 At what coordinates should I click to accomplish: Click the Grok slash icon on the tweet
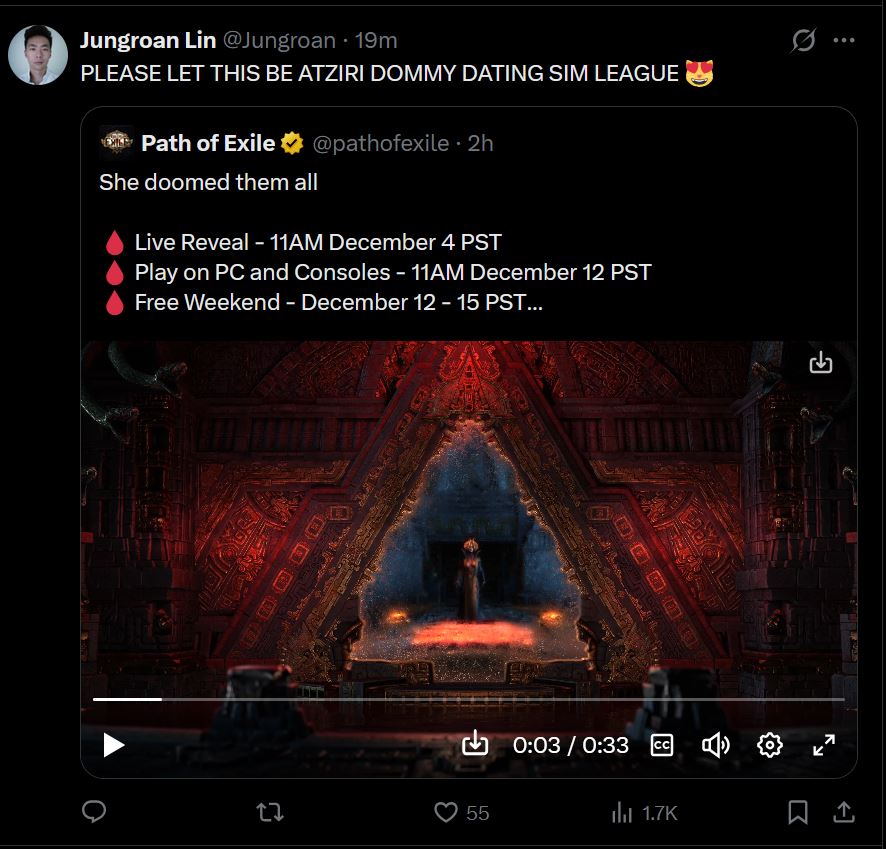coord(803,40)
